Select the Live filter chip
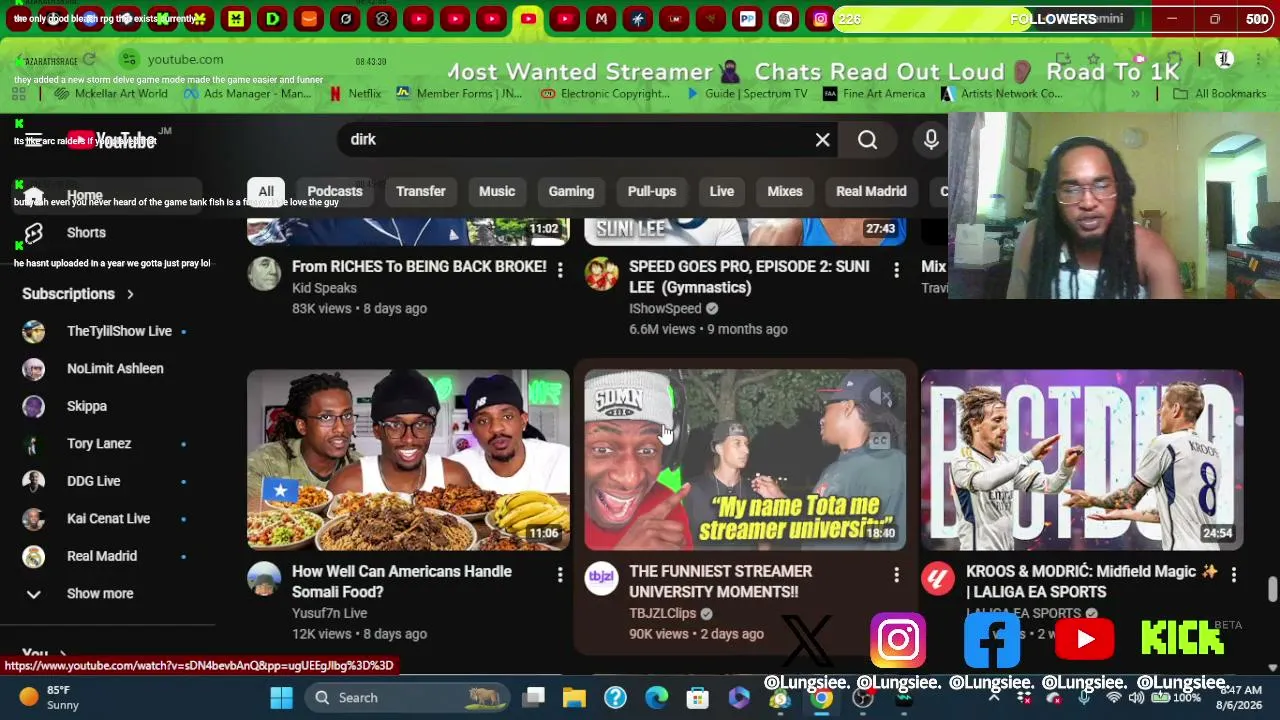 pos(722,191)
